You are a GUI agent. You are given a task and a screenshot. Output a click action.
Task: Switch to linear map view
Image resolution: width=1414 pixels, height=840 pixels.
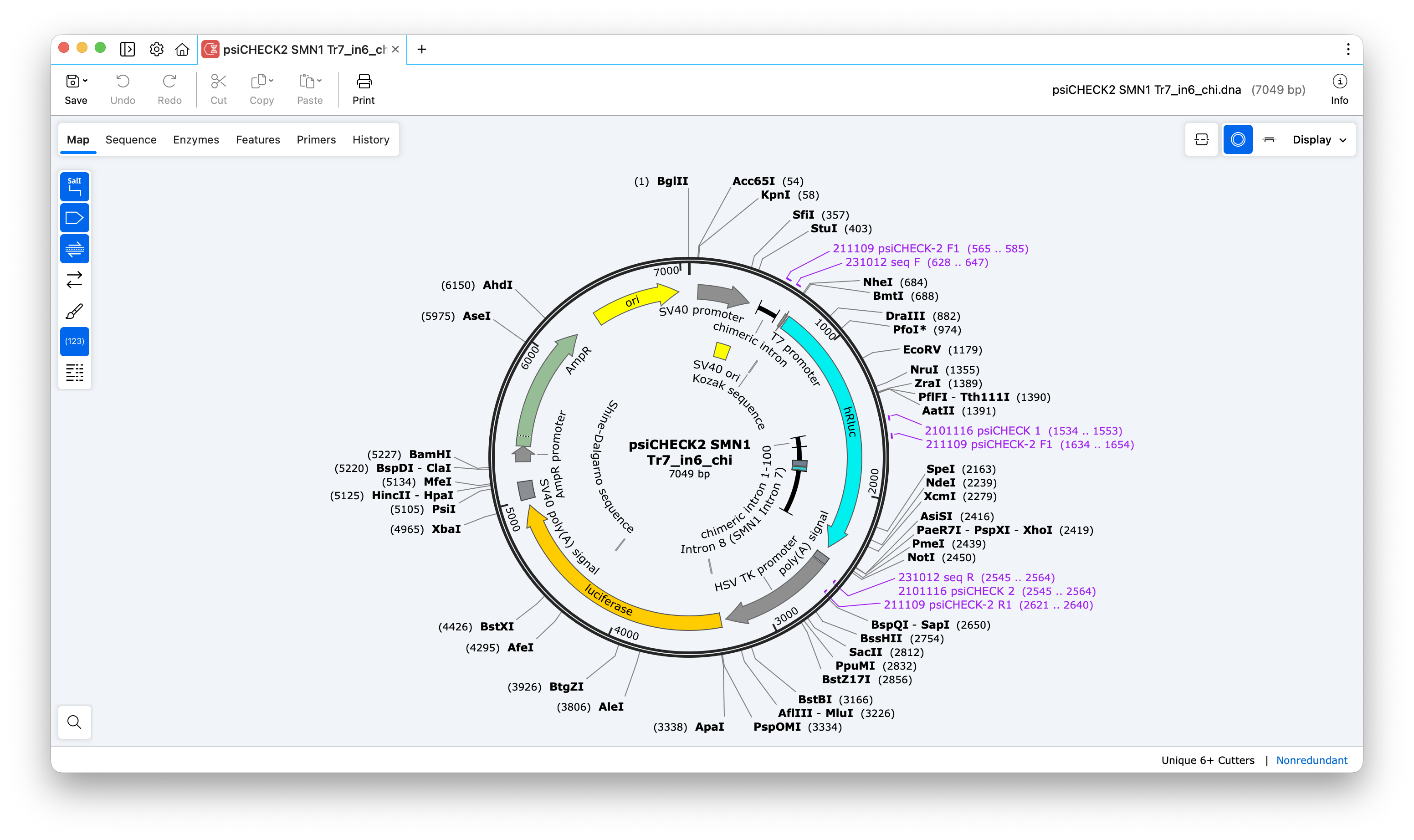(x=1269, y=140)
